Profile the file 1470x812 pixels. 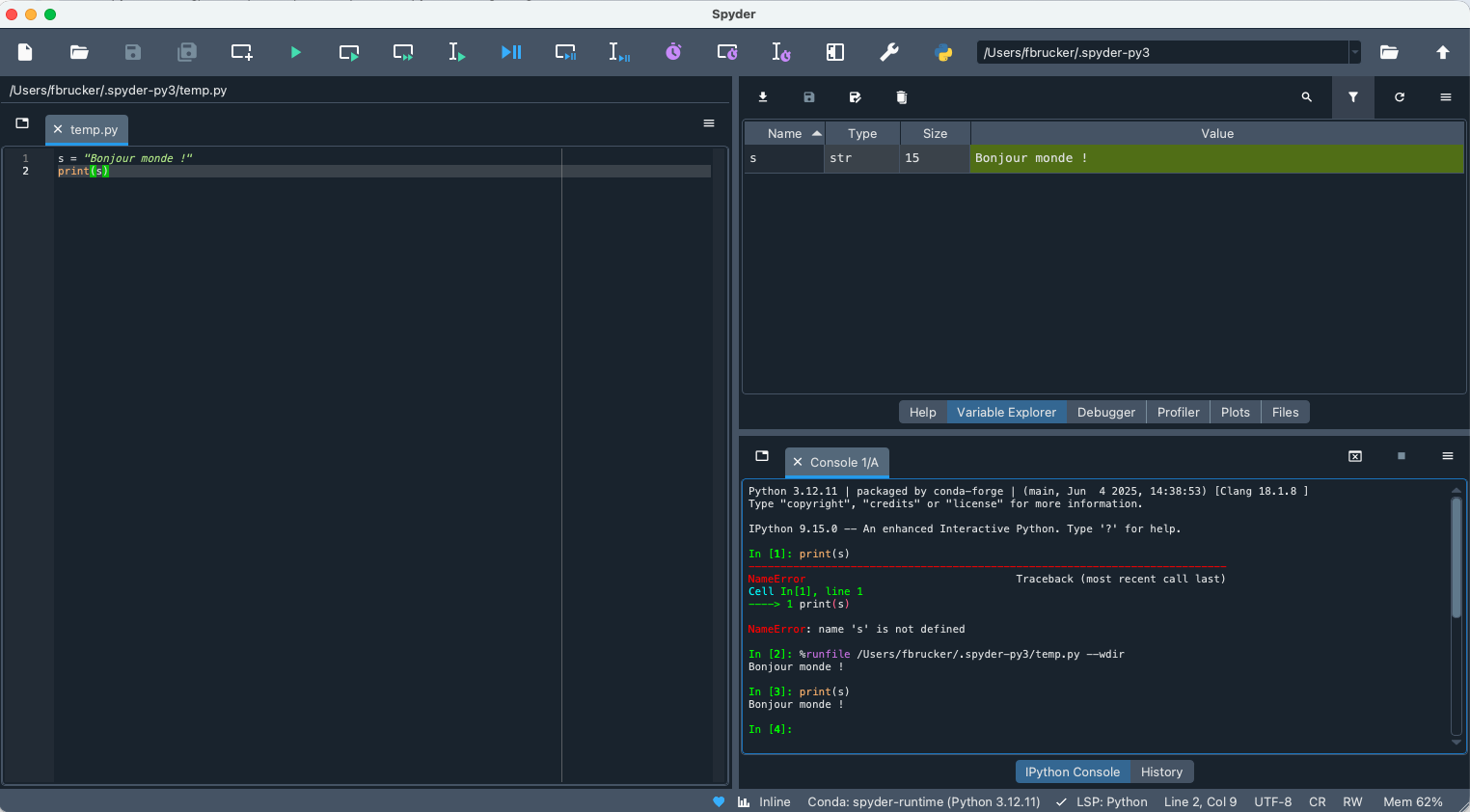(x=673, y=52)
